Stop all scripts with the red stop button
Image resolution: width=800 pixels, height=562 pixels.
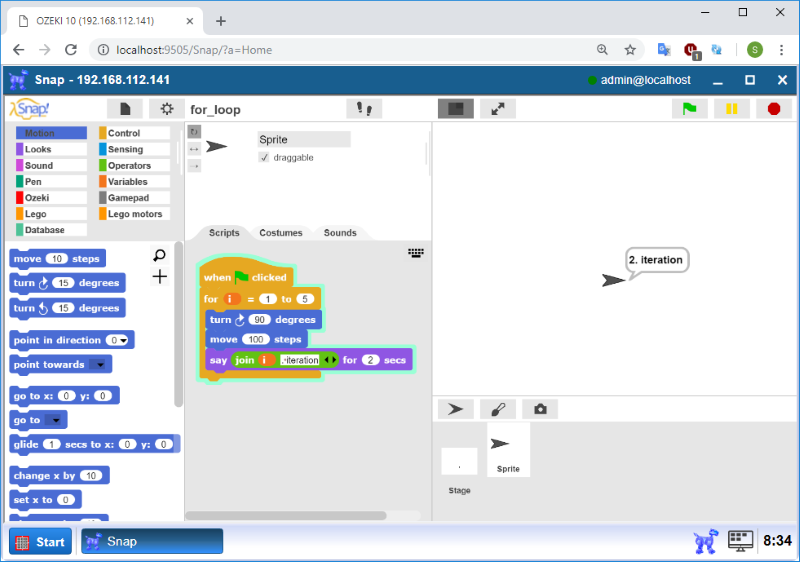(x=773, y=109)
